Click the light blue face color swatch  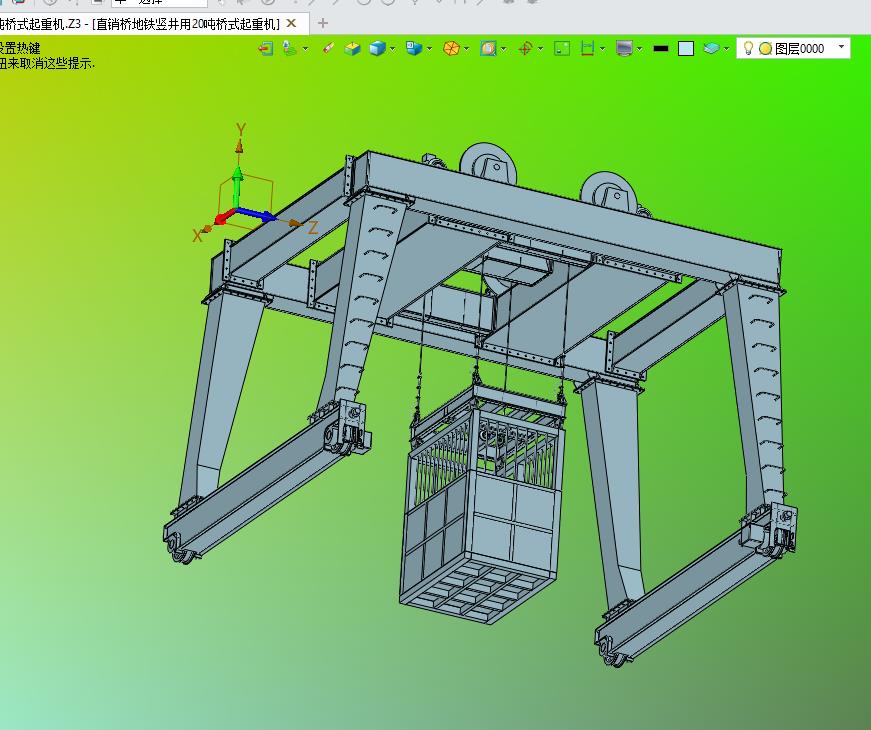pyautogui.click(x=686, y=48)
